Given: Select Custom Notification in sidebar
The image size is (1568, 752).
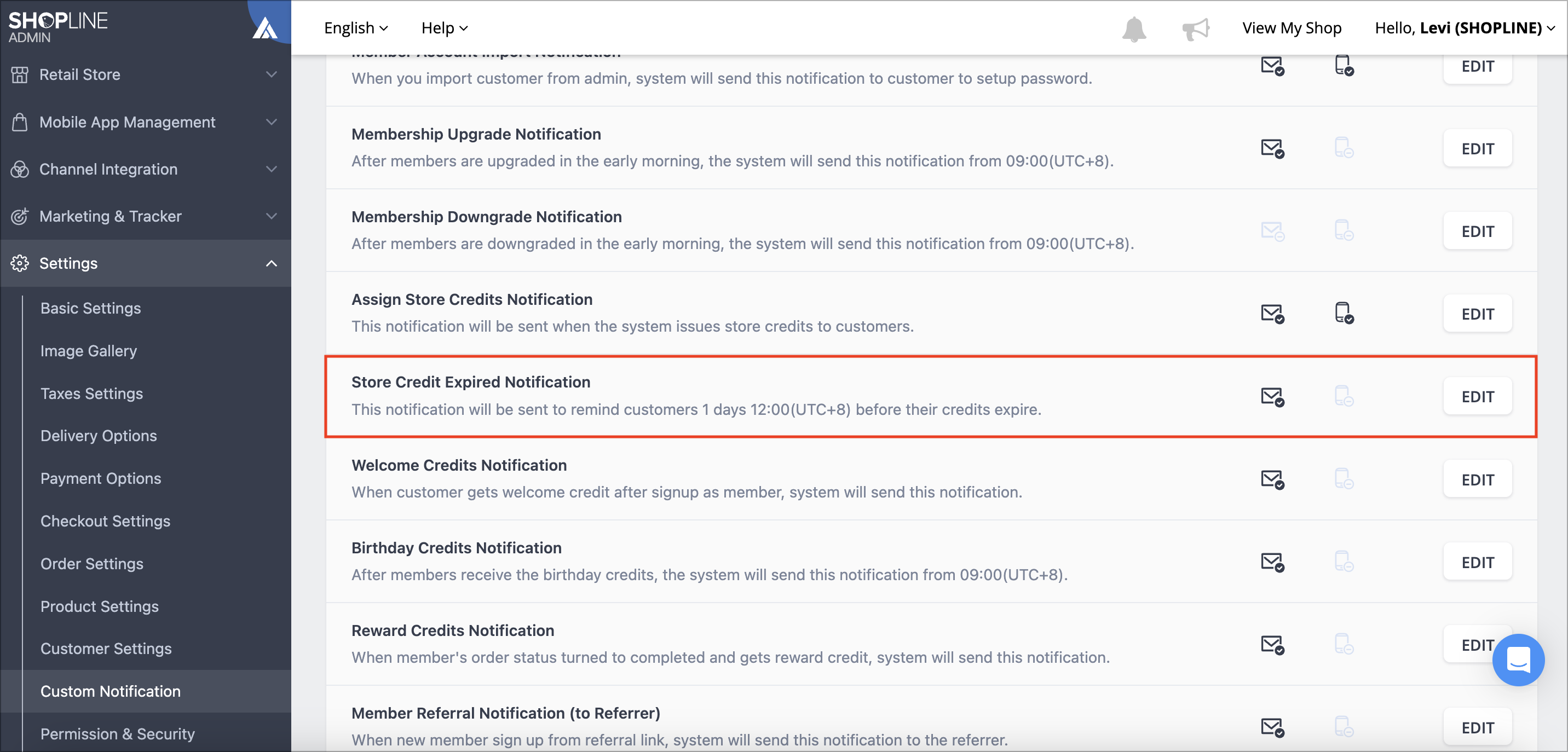Looking at the screenshot, I should pos(146,691).
